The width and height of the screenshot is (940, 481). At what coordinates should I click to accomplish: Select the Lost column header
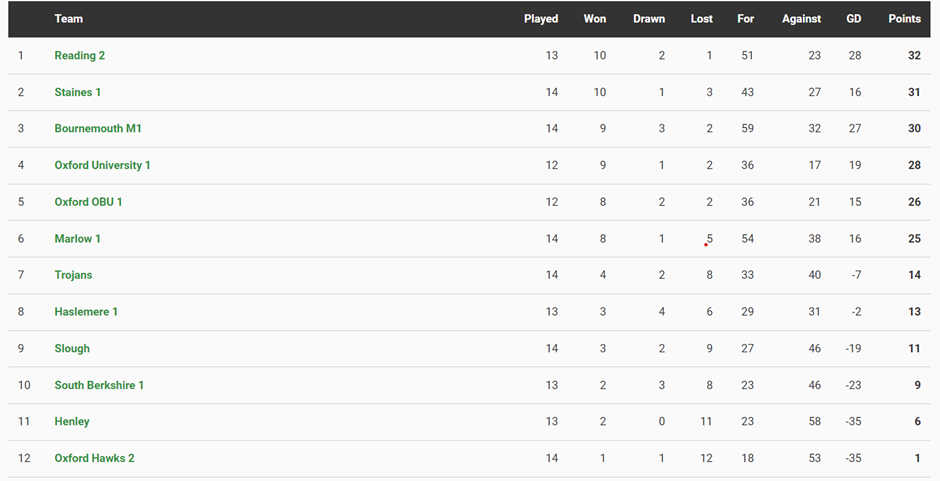(702, 19)
